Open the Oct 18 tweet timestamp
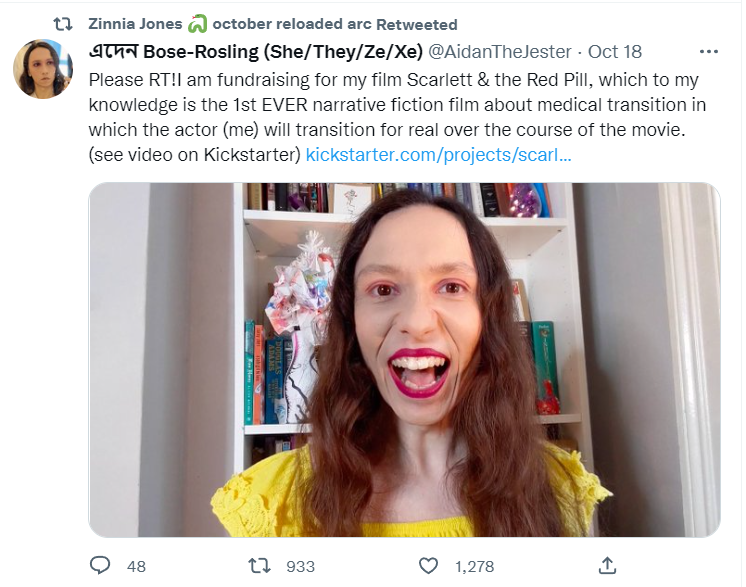Image resolution: width=746 pixels, height=587 pixels. click(x=615, y=51)
